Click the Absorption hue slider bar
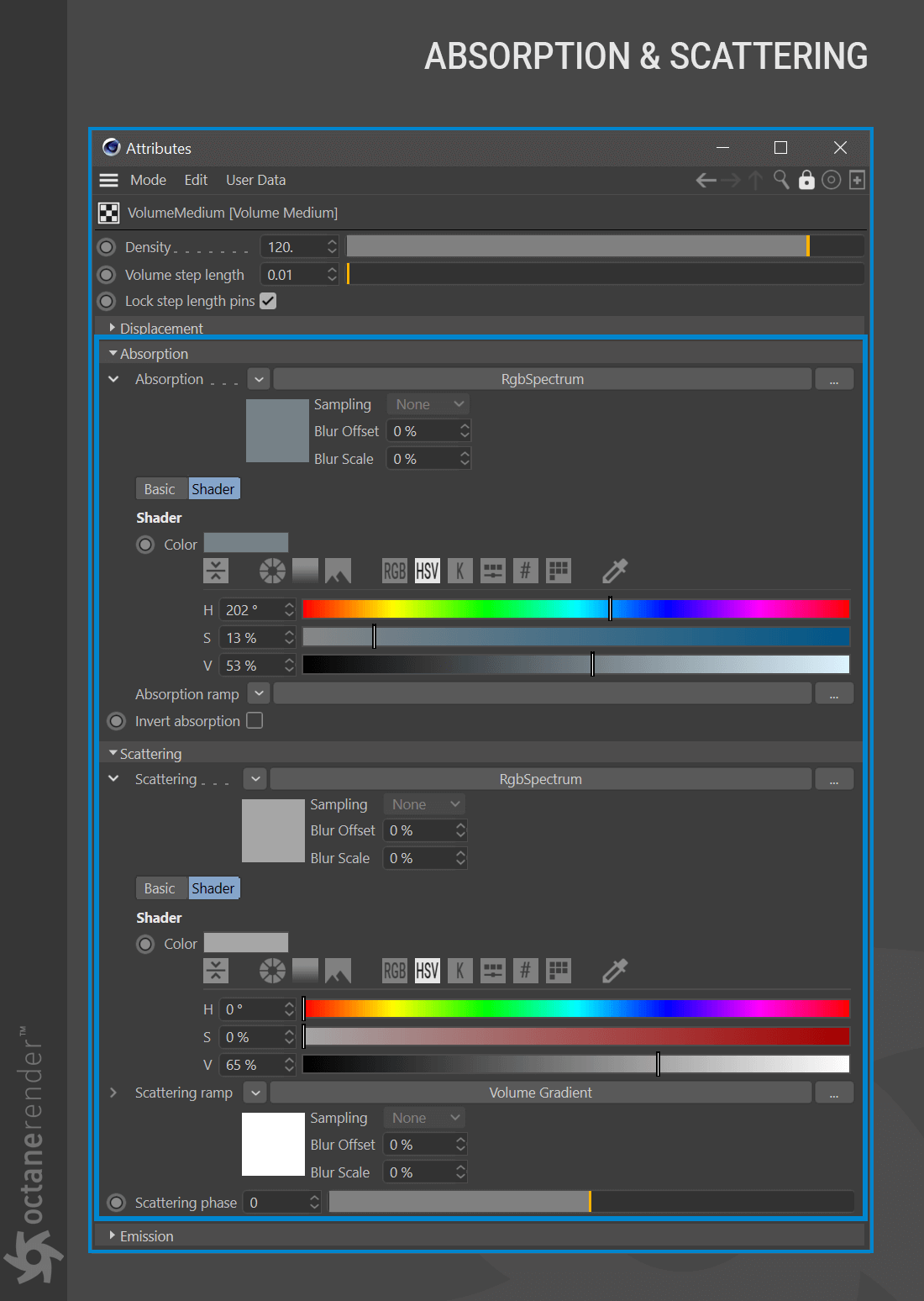 tap(576, 609)
